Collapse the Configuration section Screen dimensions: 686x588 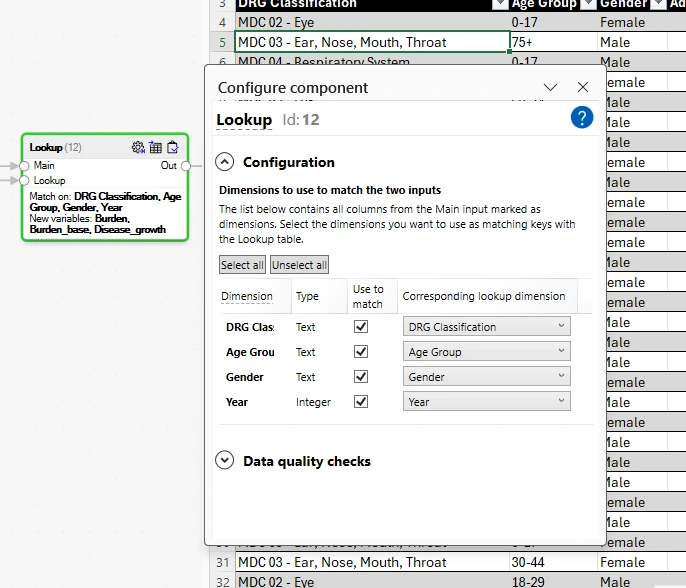click(224, 162)
